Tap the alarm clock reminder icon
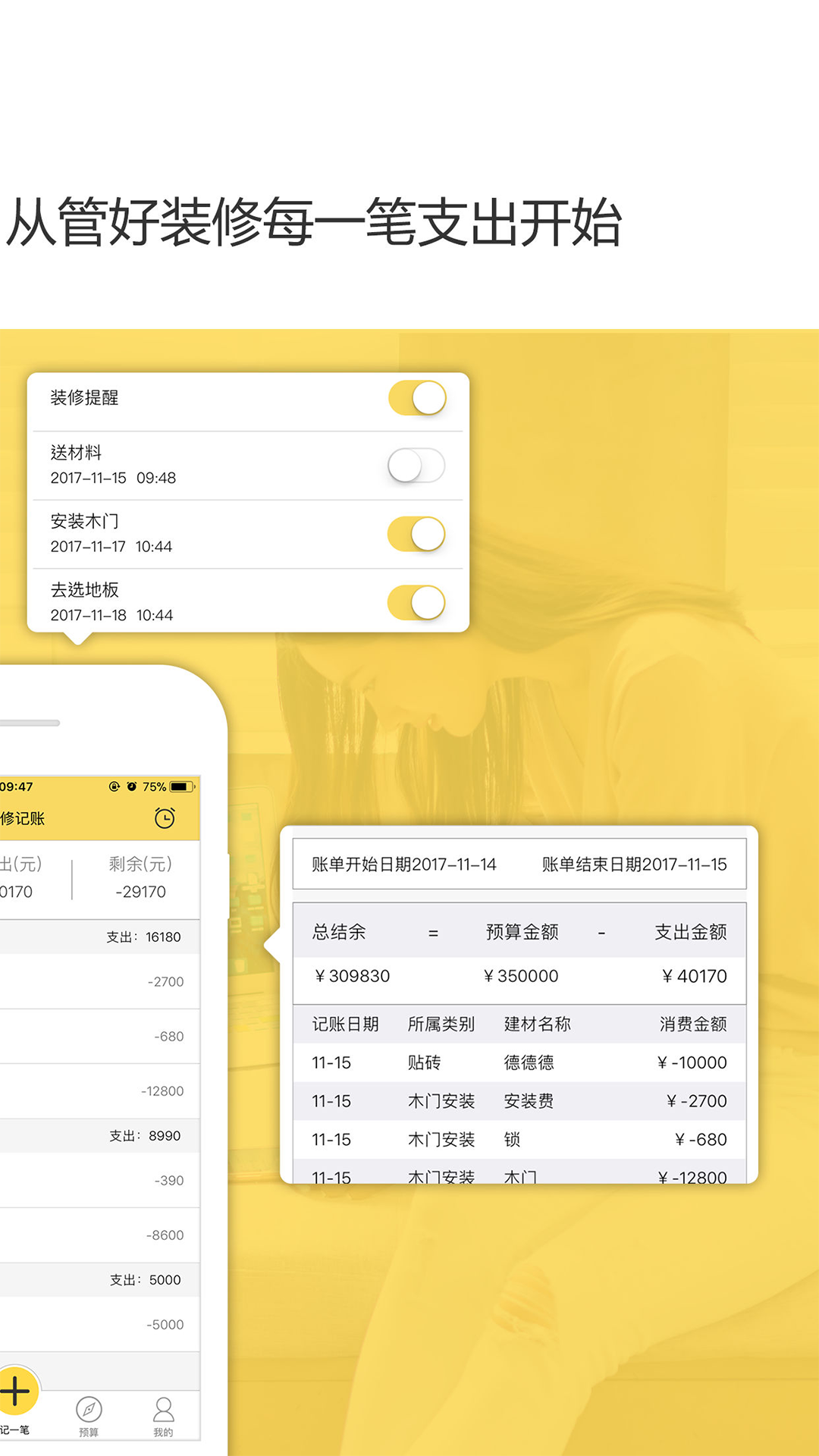 click(165, 818)
